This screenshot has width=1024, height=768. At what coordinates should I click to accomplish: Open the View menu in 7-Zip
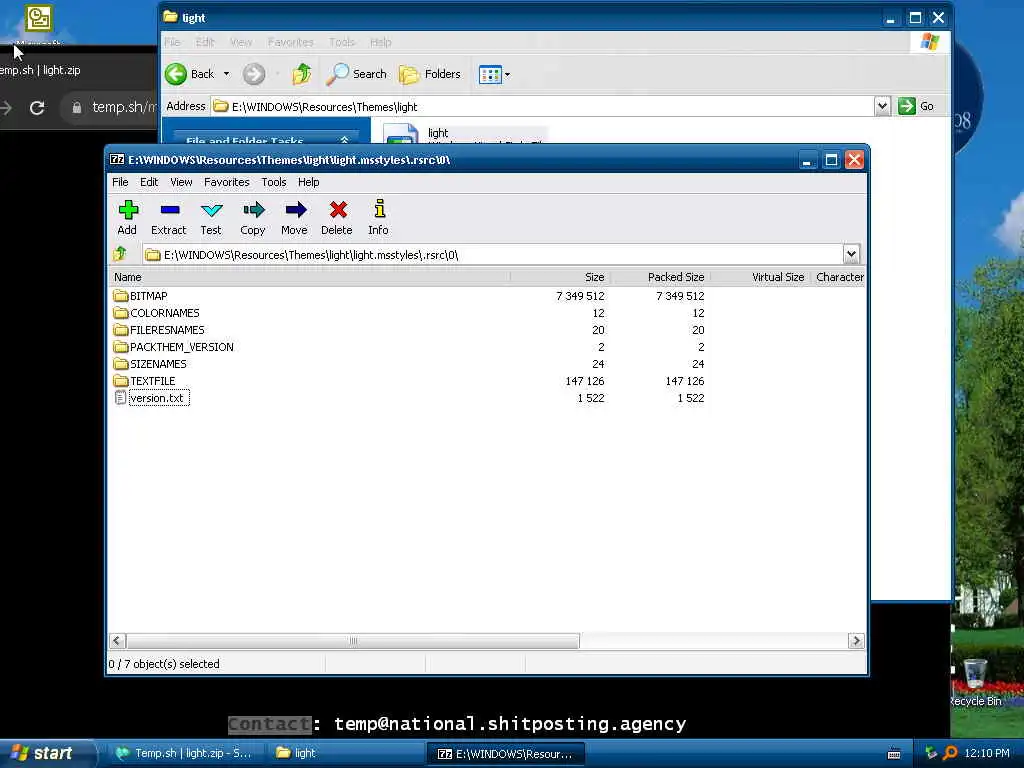pyautogui.click(x=181, y=182)
